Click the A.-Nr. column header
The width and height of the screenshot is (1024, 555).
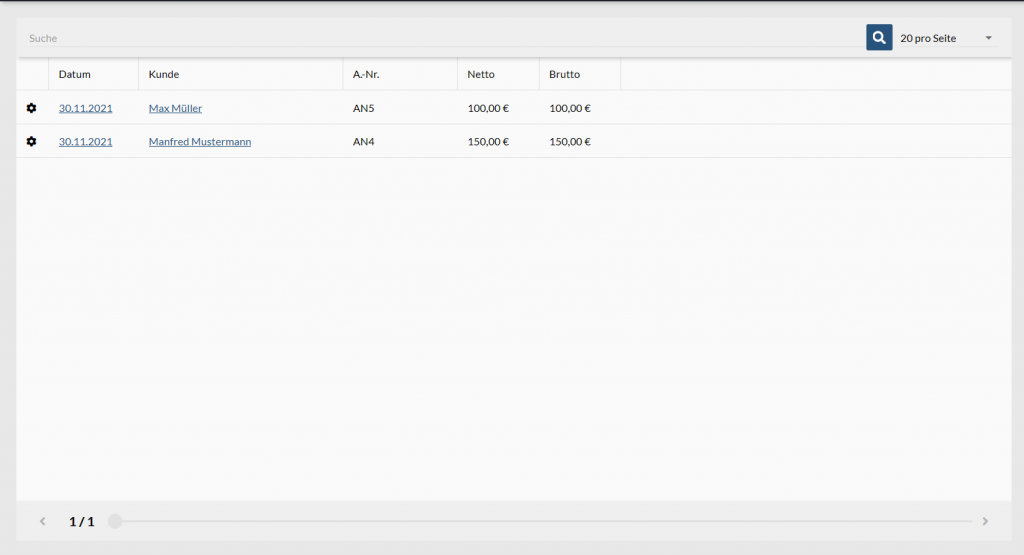click(366, 74)
